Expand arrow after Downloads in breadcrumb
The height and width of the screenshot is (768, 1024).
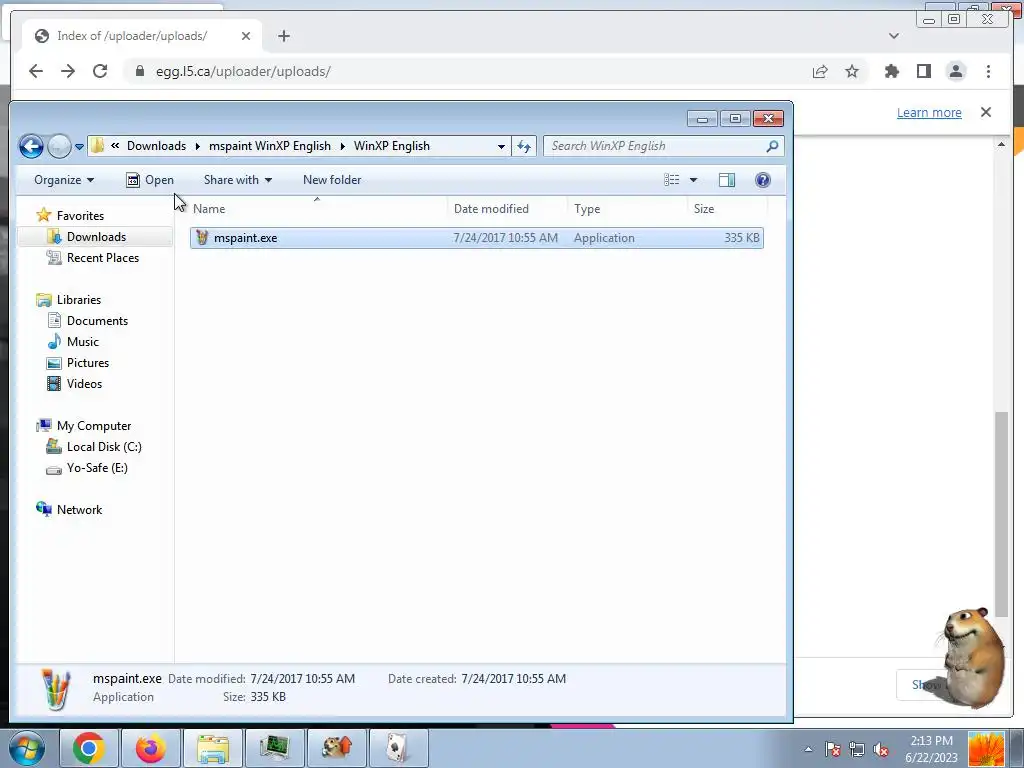pyautogui.click(x=198, y=146)
